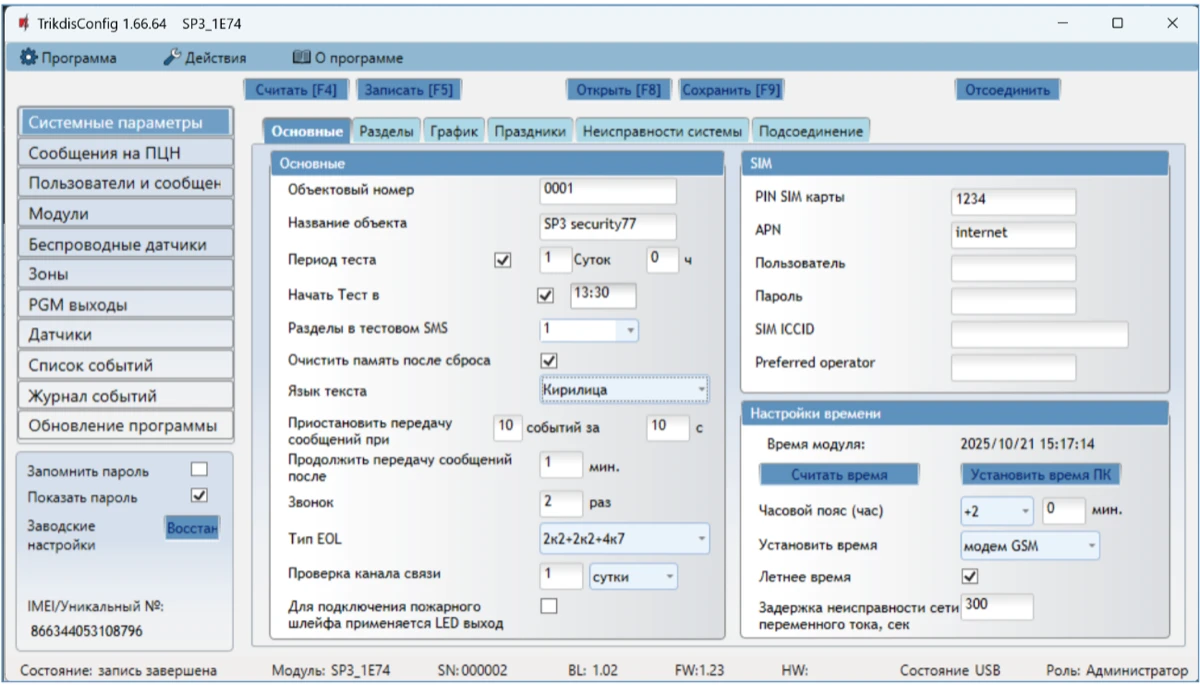Screen dimensions: 1200x685
Task: Expand the Разделы в тестовом SMS dropdown
Action: (x=589, y=330)
